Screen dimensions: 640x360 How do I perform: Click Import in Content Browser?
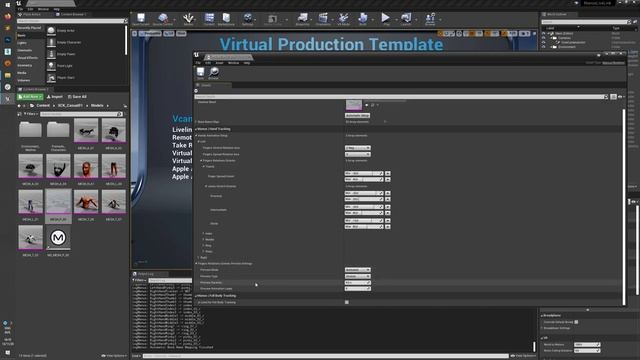click(55, 97)
